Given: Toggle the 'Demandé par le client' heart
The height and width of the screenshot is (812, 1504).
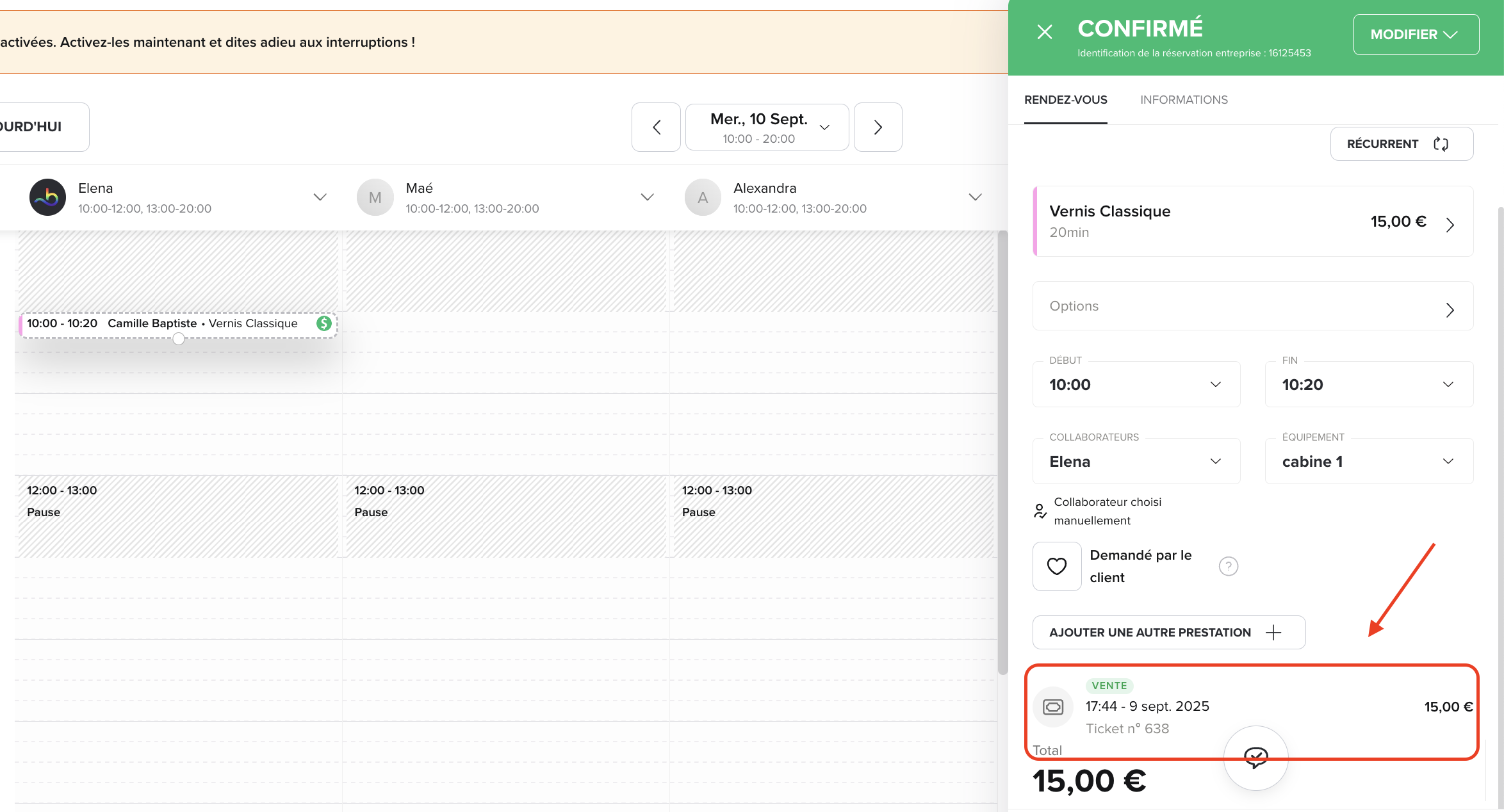Looking at the screenshot, I should pos(1057,566).
